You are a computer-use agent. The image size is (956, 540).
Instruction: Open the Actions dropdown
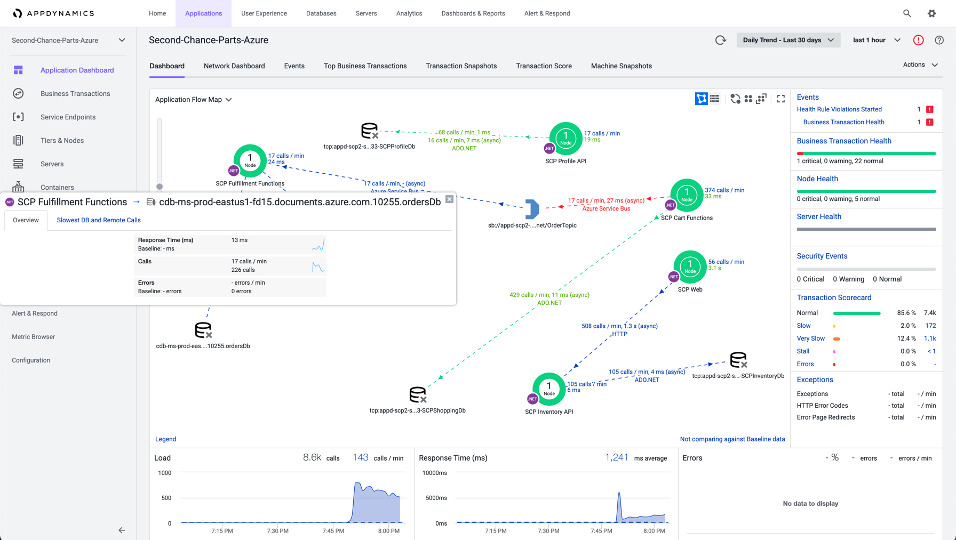(920, 65)
